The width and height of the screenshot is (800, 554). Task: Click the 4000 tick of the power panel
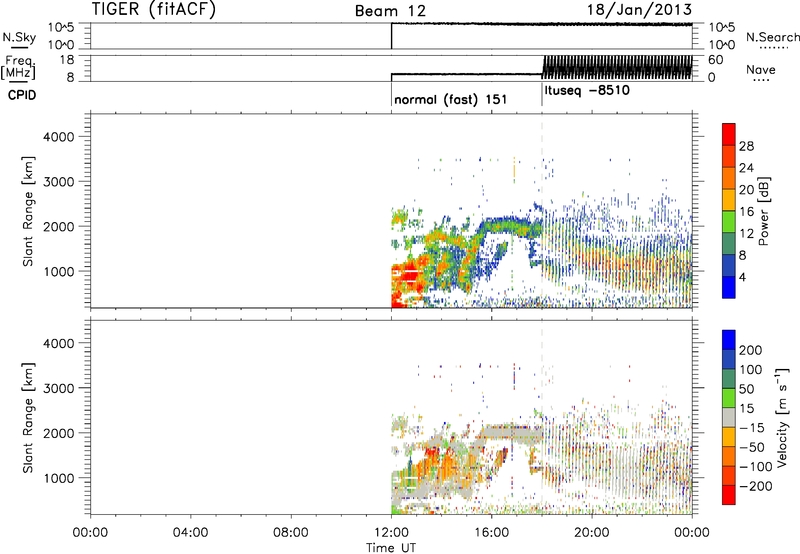coord(59,137)
